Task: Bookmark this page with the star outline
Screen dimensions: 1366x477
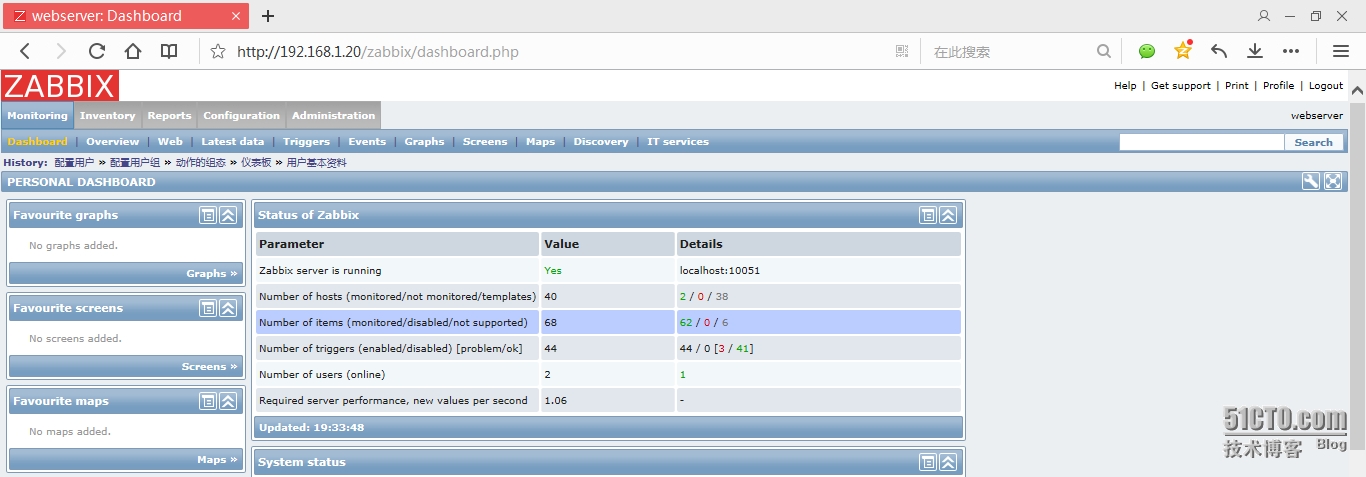Action: click(x=217, y=51)
